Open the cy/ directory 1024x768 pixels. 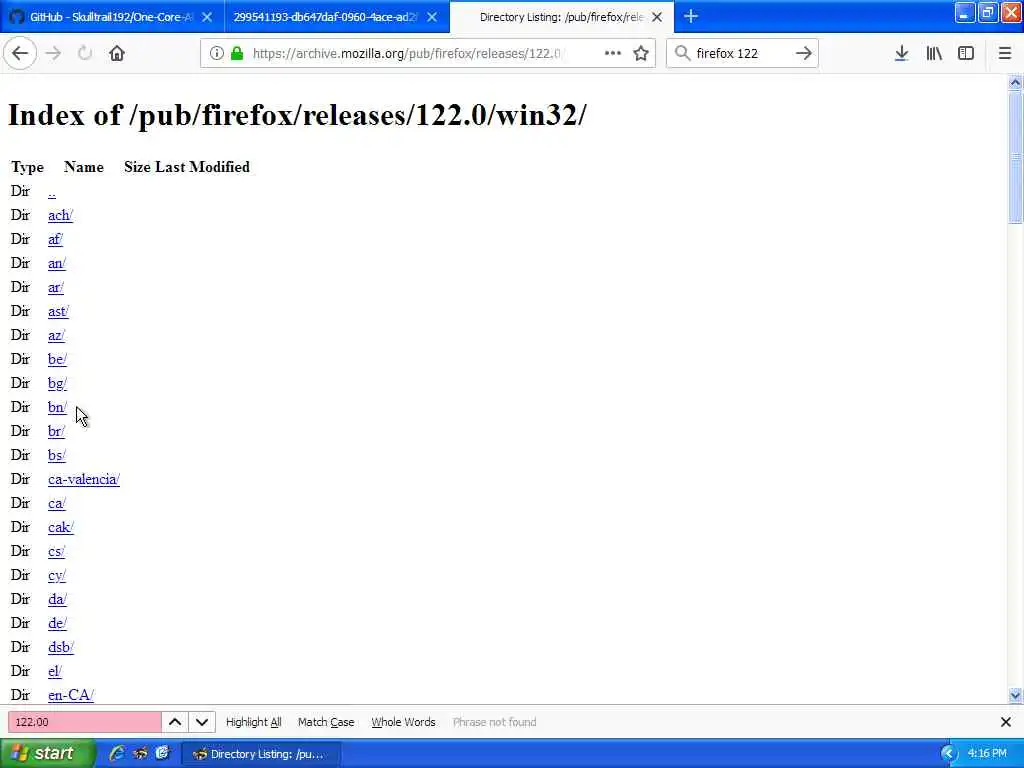(x=57, y=575)
